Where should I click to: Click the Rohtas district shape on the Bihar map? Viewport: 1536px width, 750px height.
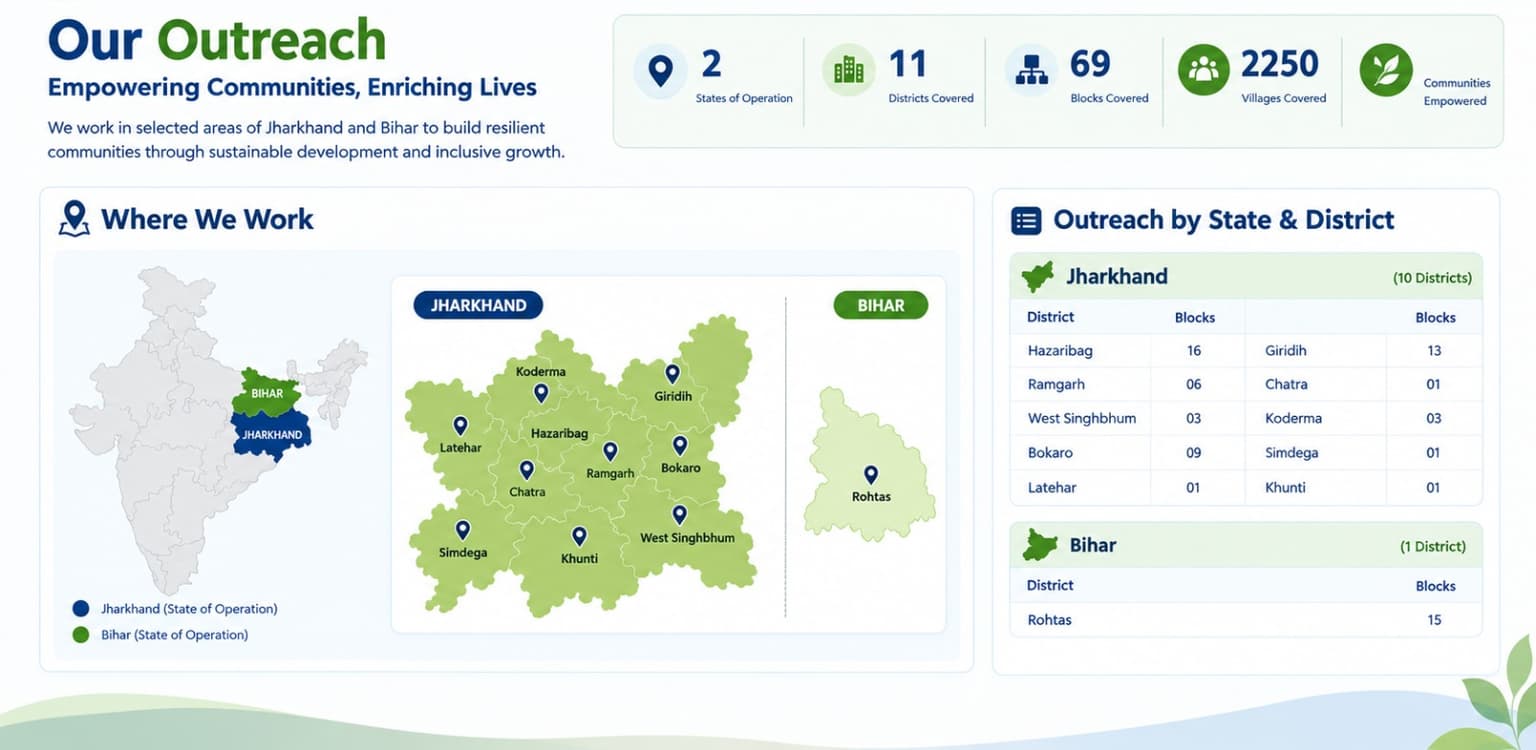pos(869,465)
